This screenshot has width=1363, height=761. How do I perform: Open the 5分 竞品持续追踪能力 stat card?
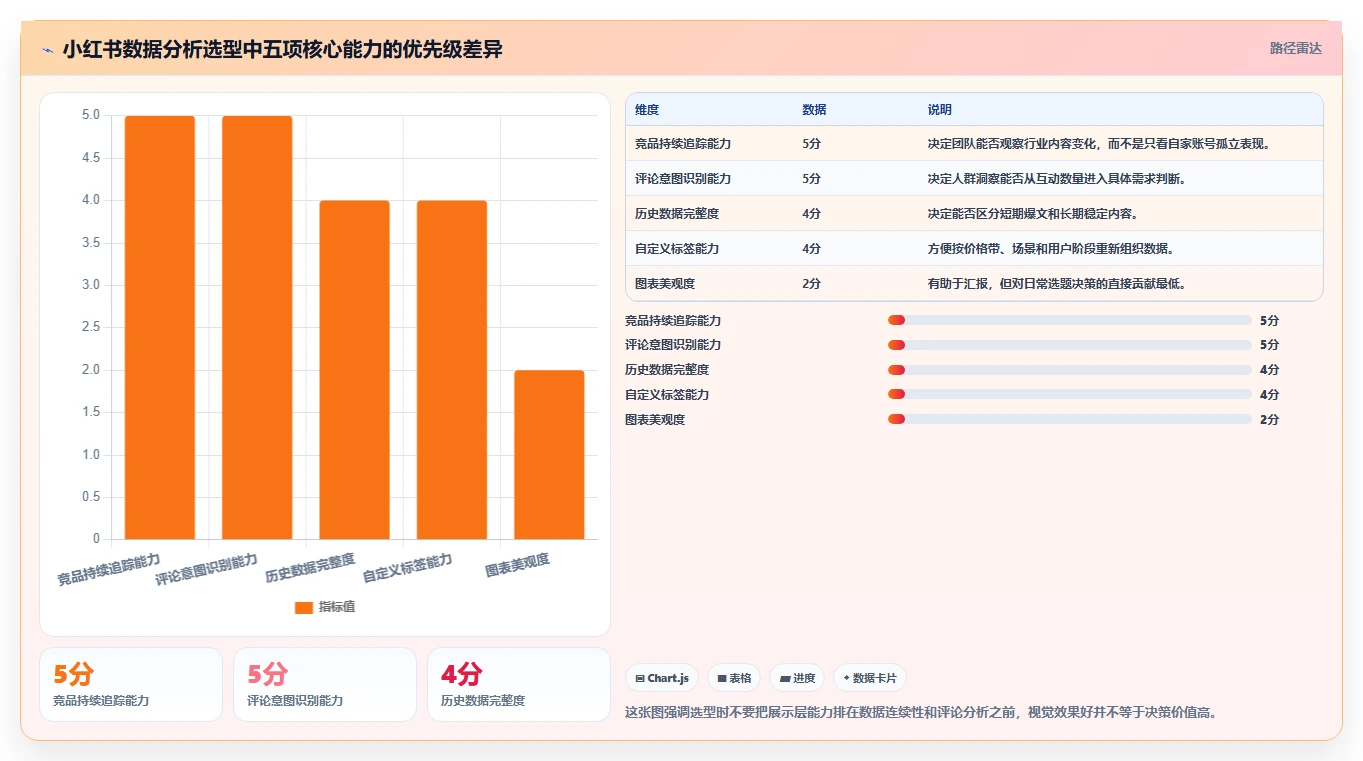coord(131,684)
